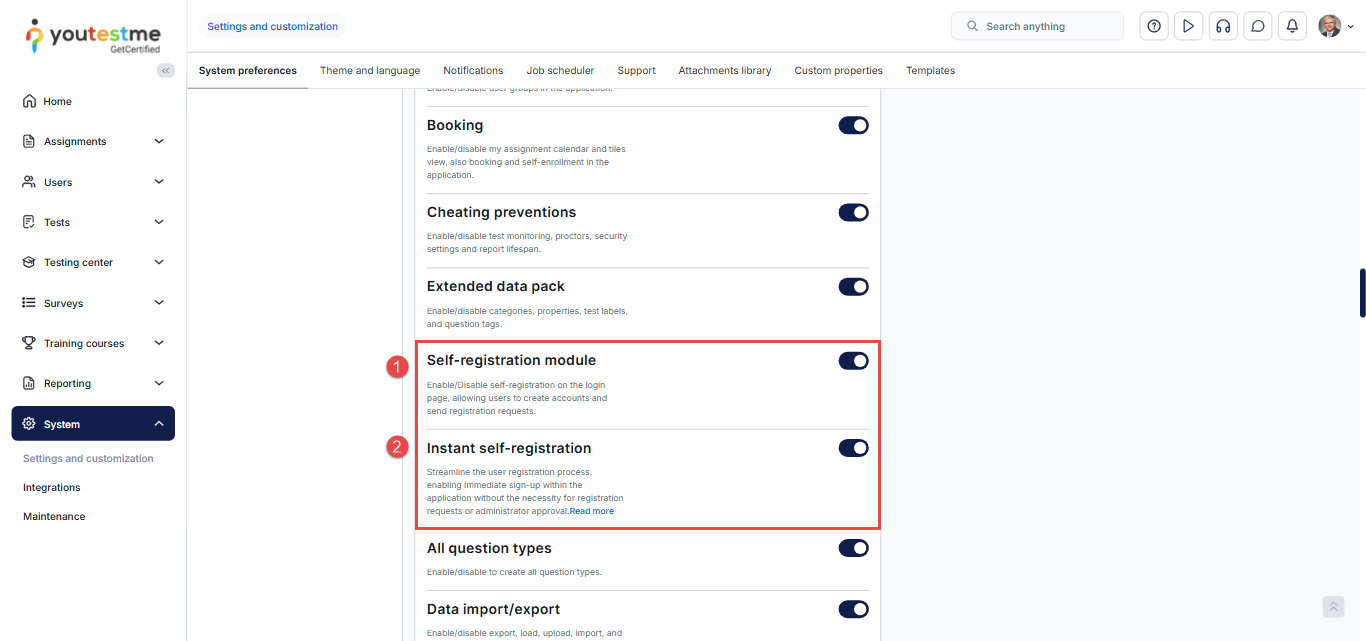Open the chat bubble icon

pos(1258,26)
